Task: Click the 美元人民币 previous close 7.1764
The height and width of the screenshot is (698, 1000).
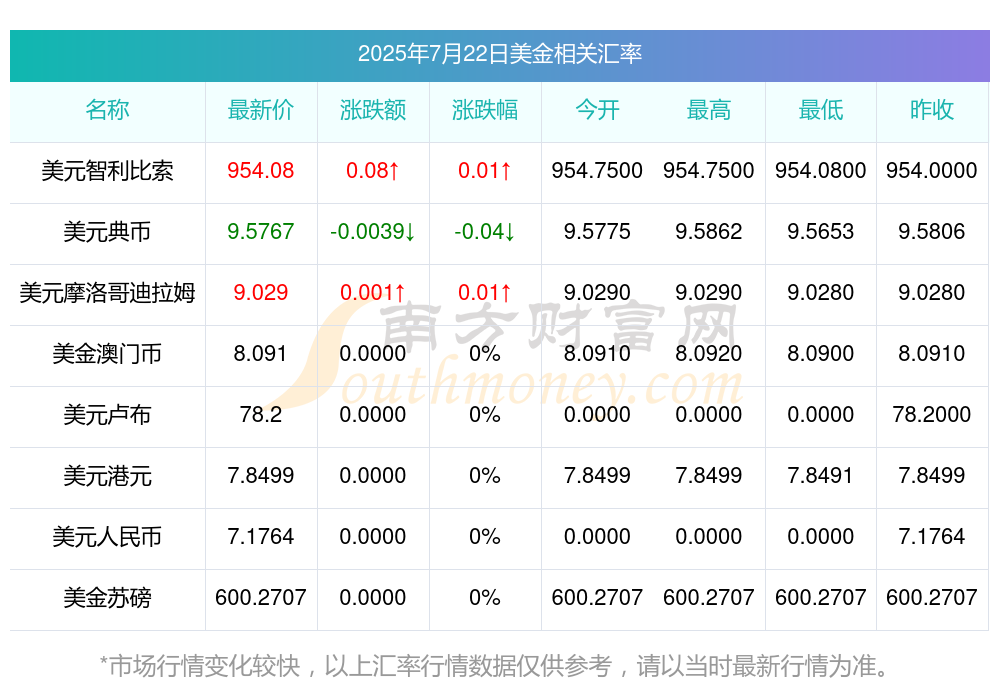Action: [x=932, y=537]
